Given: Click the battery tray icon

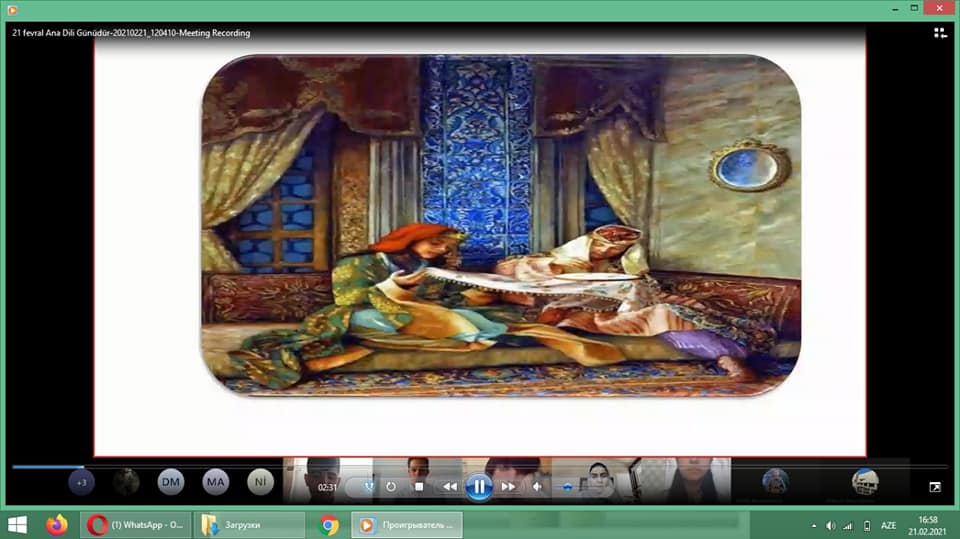Looking at the screenshot, I should (866, 526).
